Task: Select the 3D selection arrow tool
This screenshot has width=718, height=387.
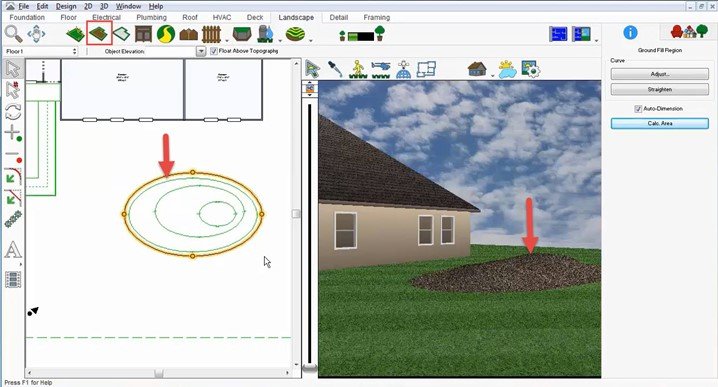Action: (x=313, y=69)
